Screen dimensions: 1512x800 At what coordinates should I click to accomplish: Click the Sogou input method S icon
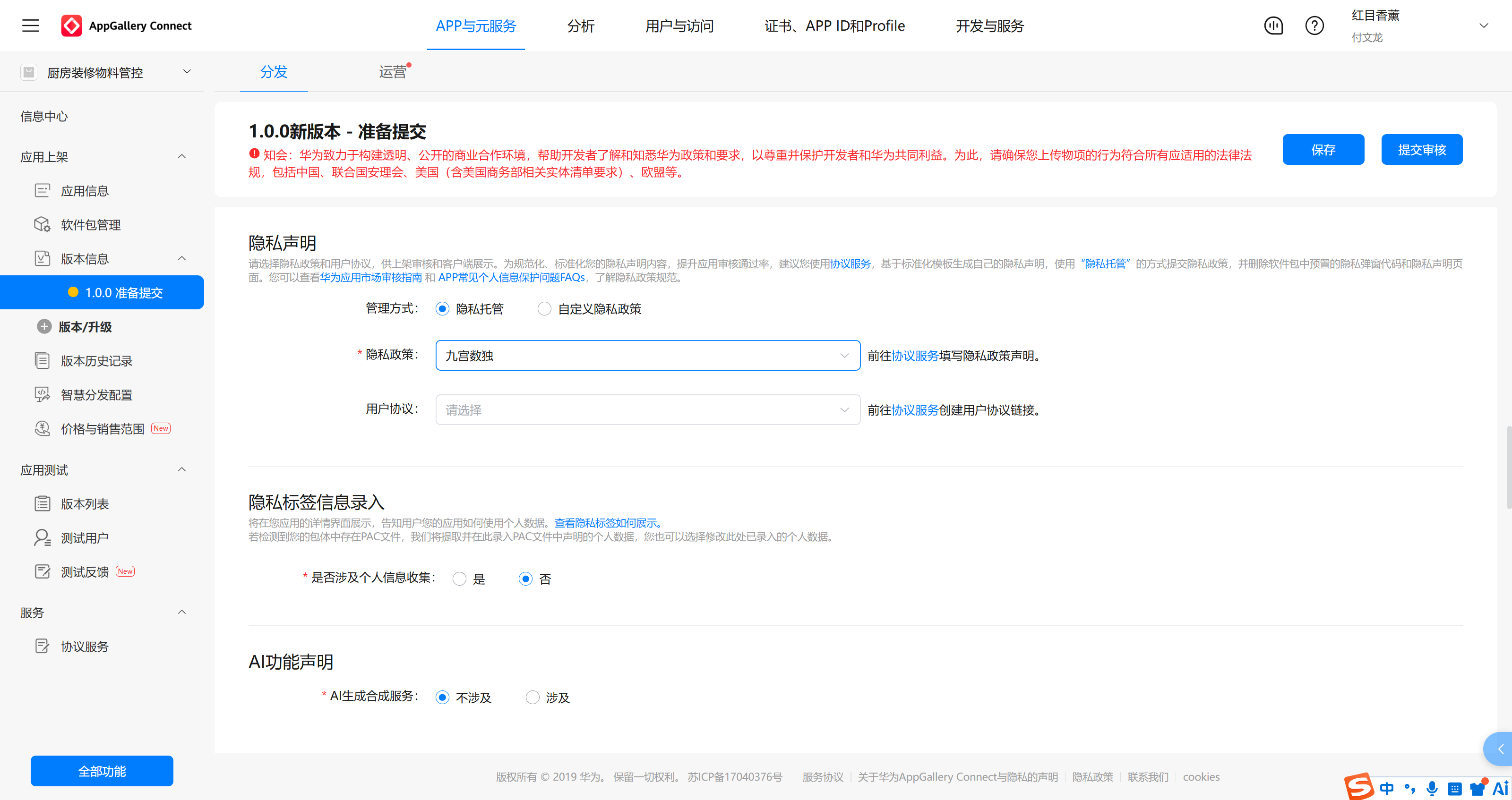(x=1359, y=786)
